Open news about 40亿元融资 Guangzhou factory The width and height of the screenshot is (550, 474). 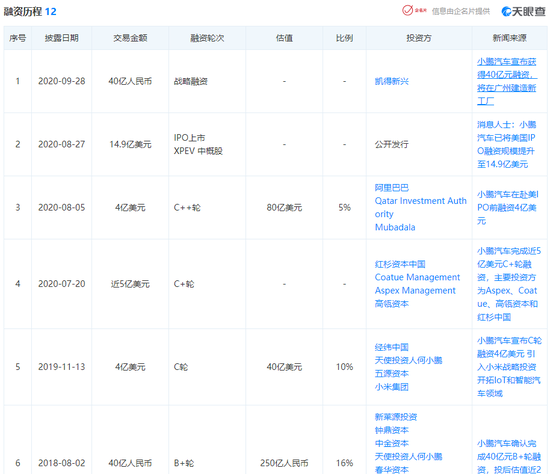(507, 81)
